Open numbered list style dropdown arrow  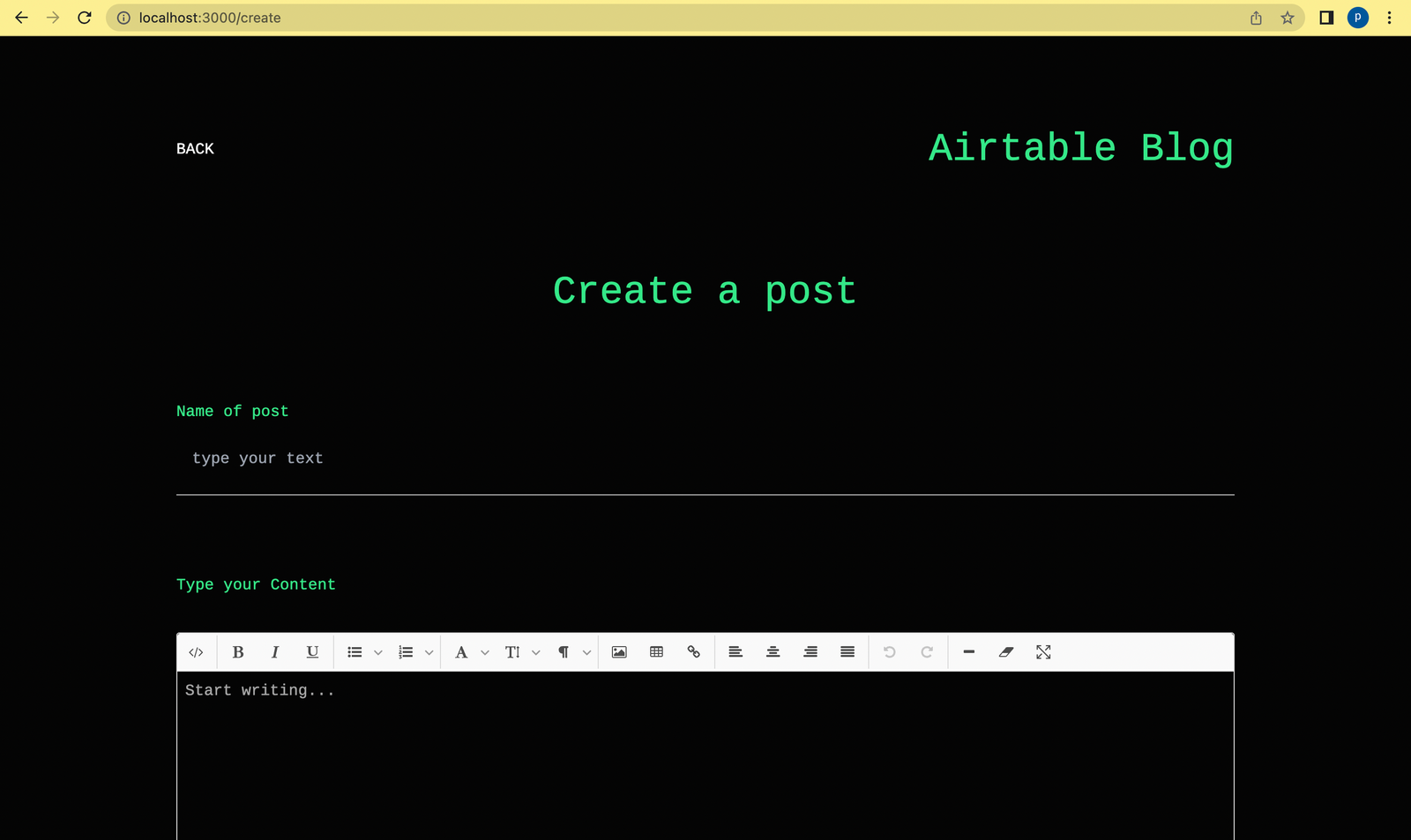(429, 652)
